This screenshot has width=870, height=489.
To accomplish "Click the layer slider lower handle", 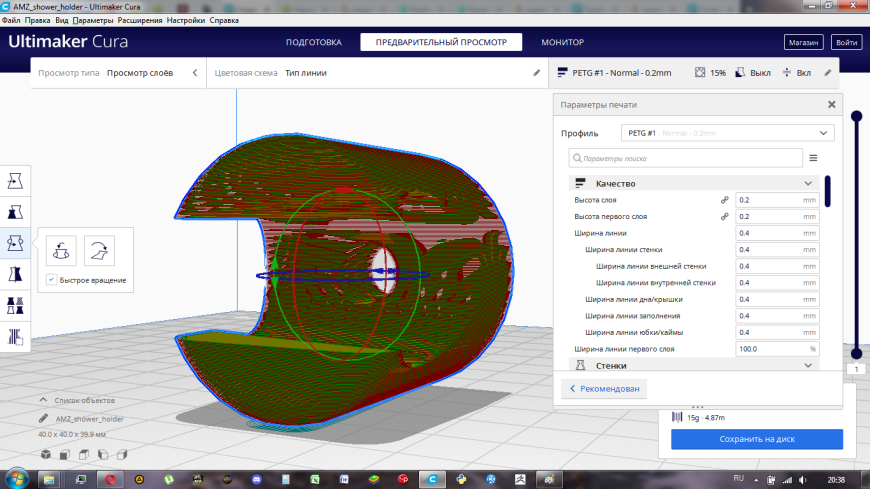I will [857, 353].
